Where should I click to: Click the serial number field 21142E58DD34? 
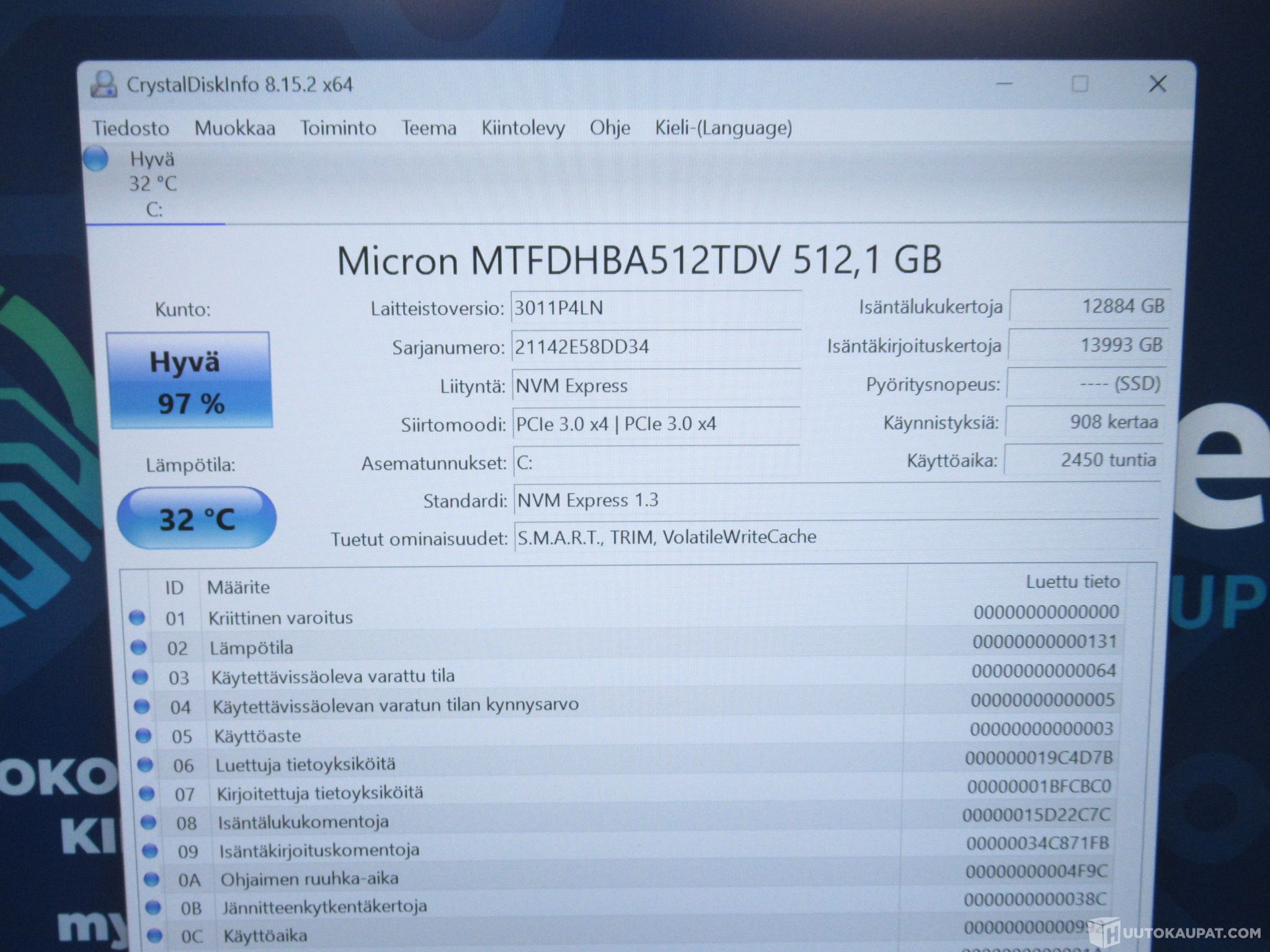[x=656, y=346]
